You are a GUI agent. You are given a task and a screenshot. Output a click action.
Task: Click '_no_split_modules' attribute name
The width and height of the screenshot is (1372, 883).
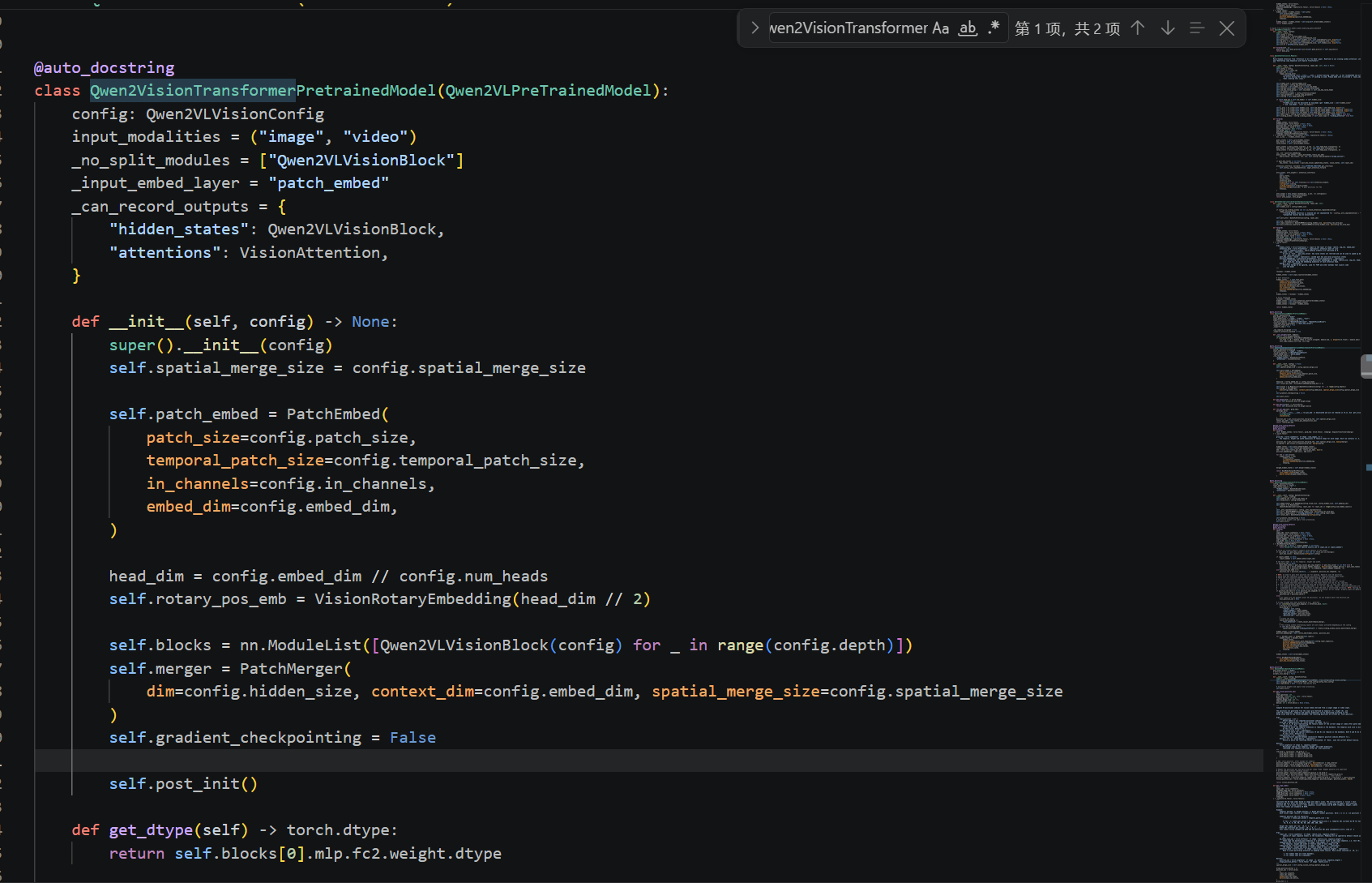(x=151, y=160)
